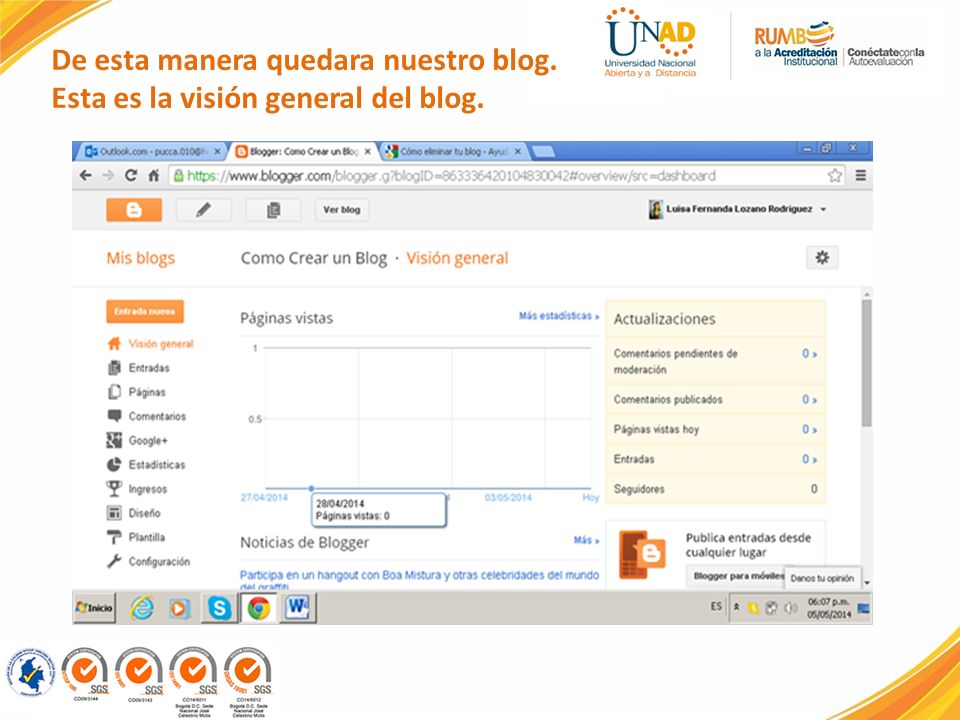Open the settings gear button
960x720 pixels.
click(822, 257)
